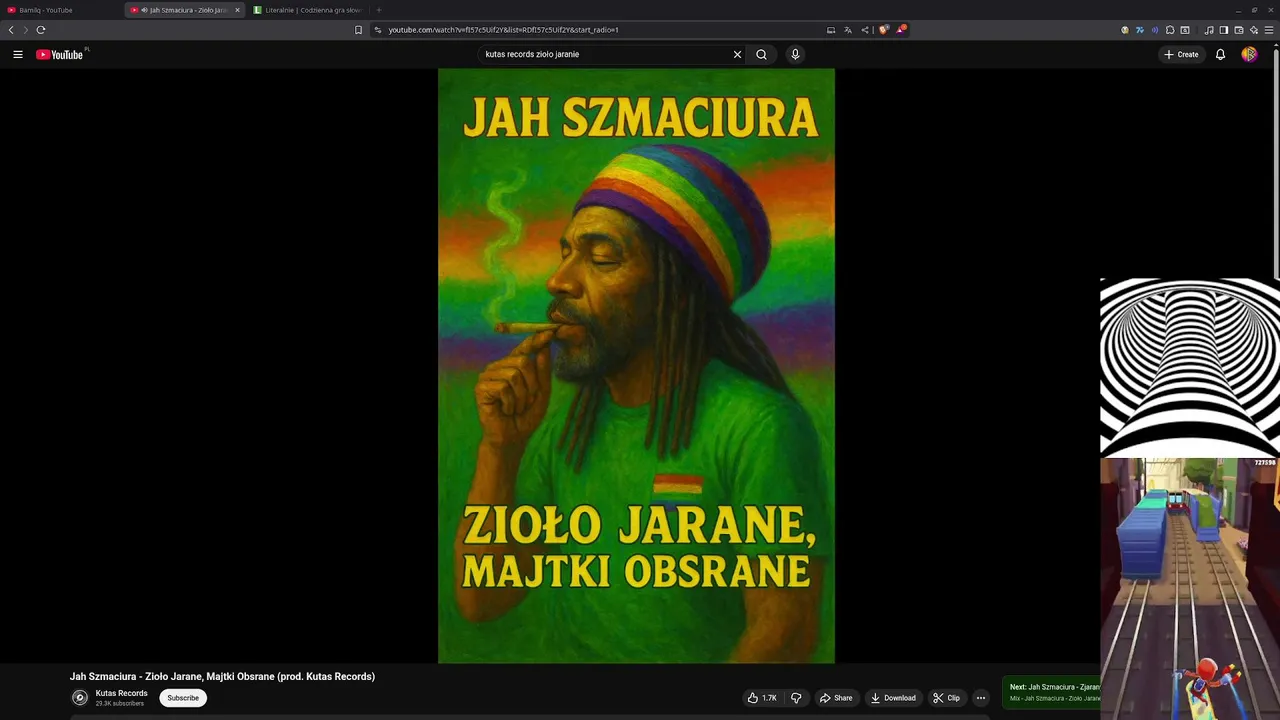
Task: Switch to the Literalnie browser tab
Action: click(x=310, y=10)
